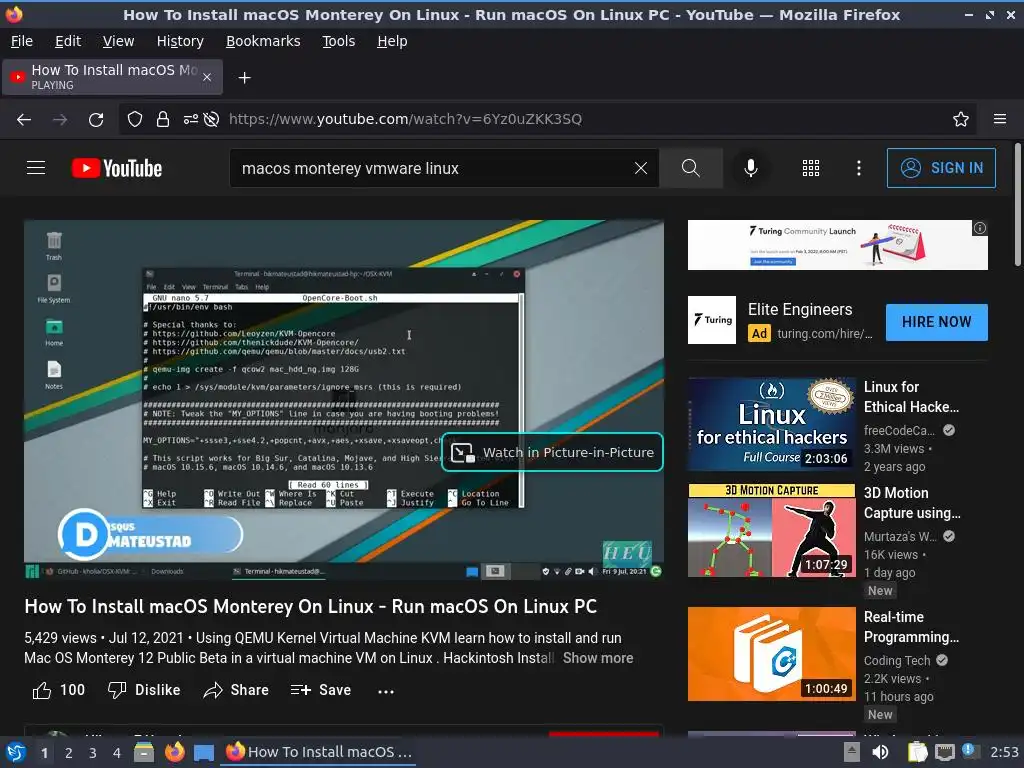Close the YouTube tab
The image size is (1024, 768).
pyautogui.click(x=207, y=77)
